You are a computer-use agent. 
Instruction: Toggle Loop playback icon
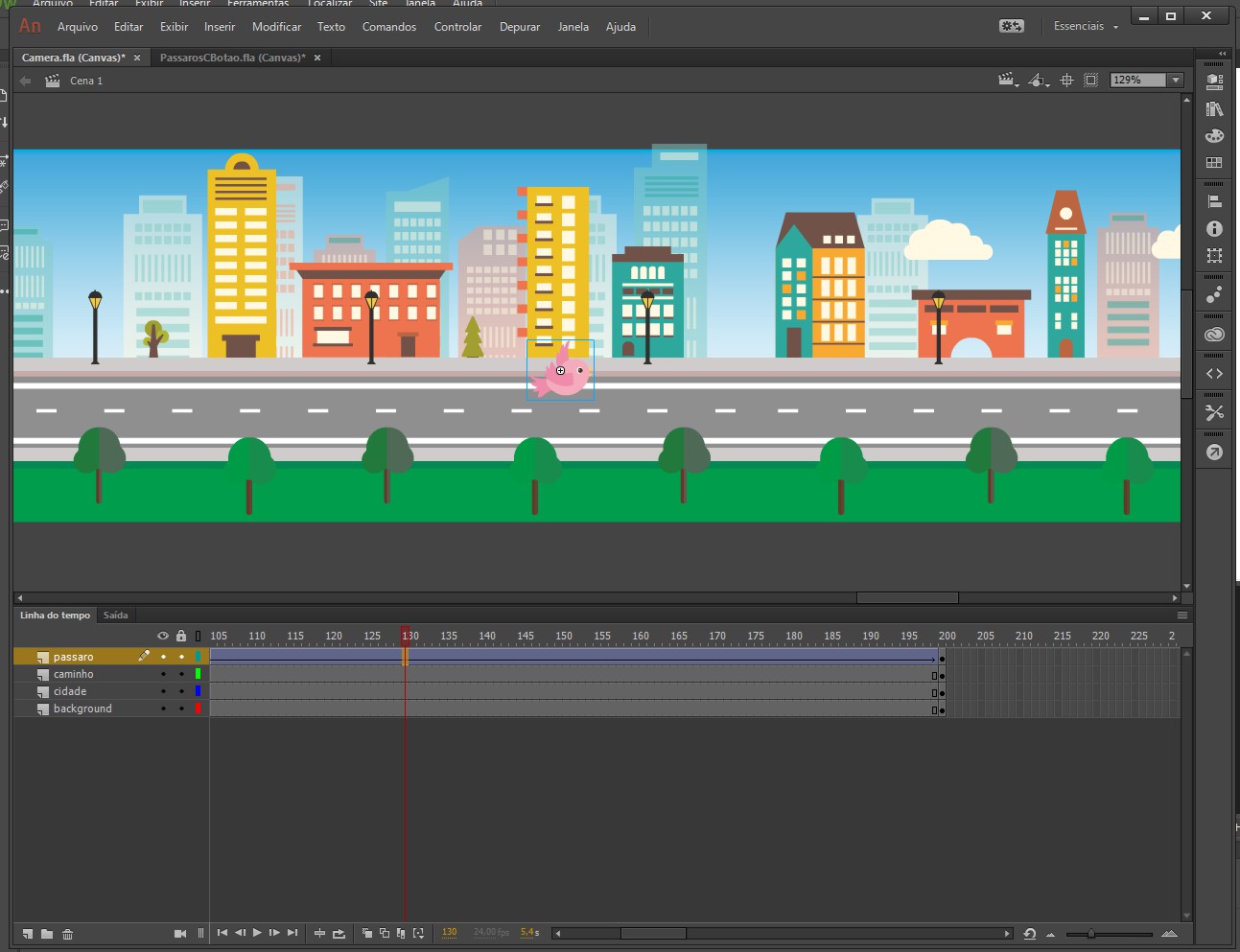coord(339,933)
